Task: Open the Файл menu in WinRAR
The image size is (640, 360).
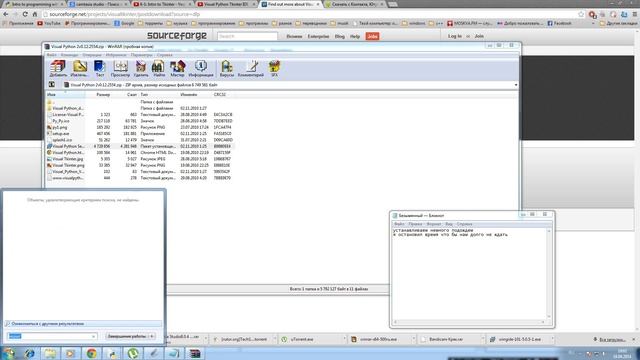Action: (51, 55)
